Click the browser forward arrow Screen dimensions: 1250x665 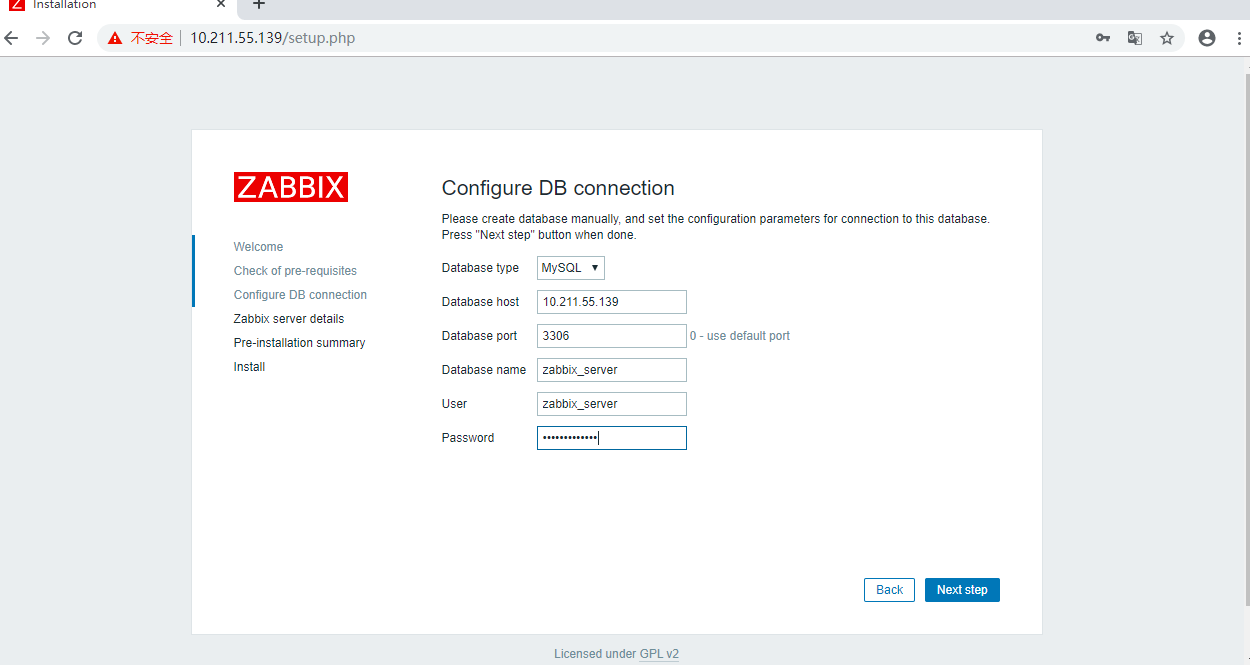(x=43, y=38)
